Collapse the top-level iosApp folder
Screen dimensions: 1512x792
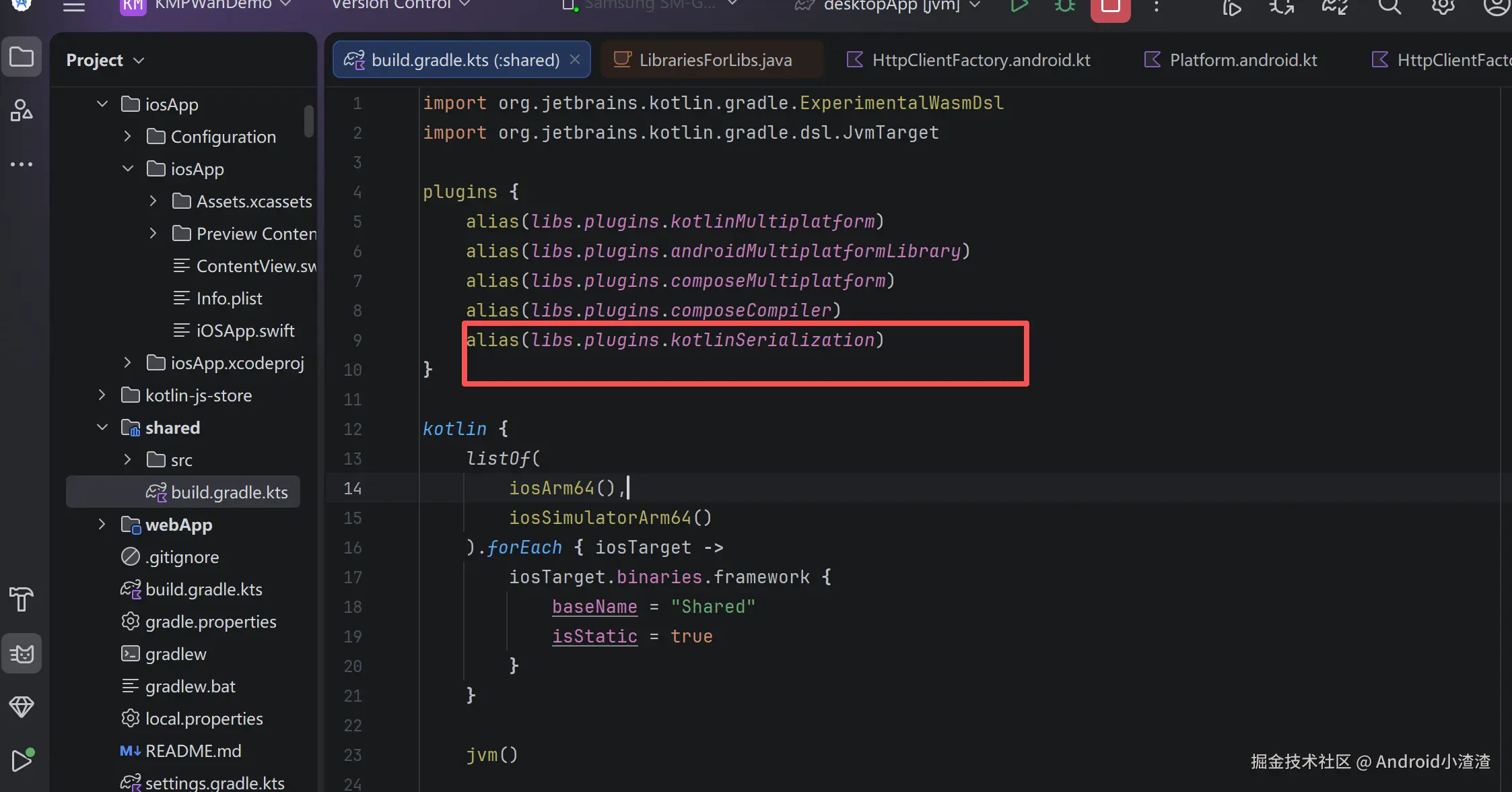click(x=102, y=104)
